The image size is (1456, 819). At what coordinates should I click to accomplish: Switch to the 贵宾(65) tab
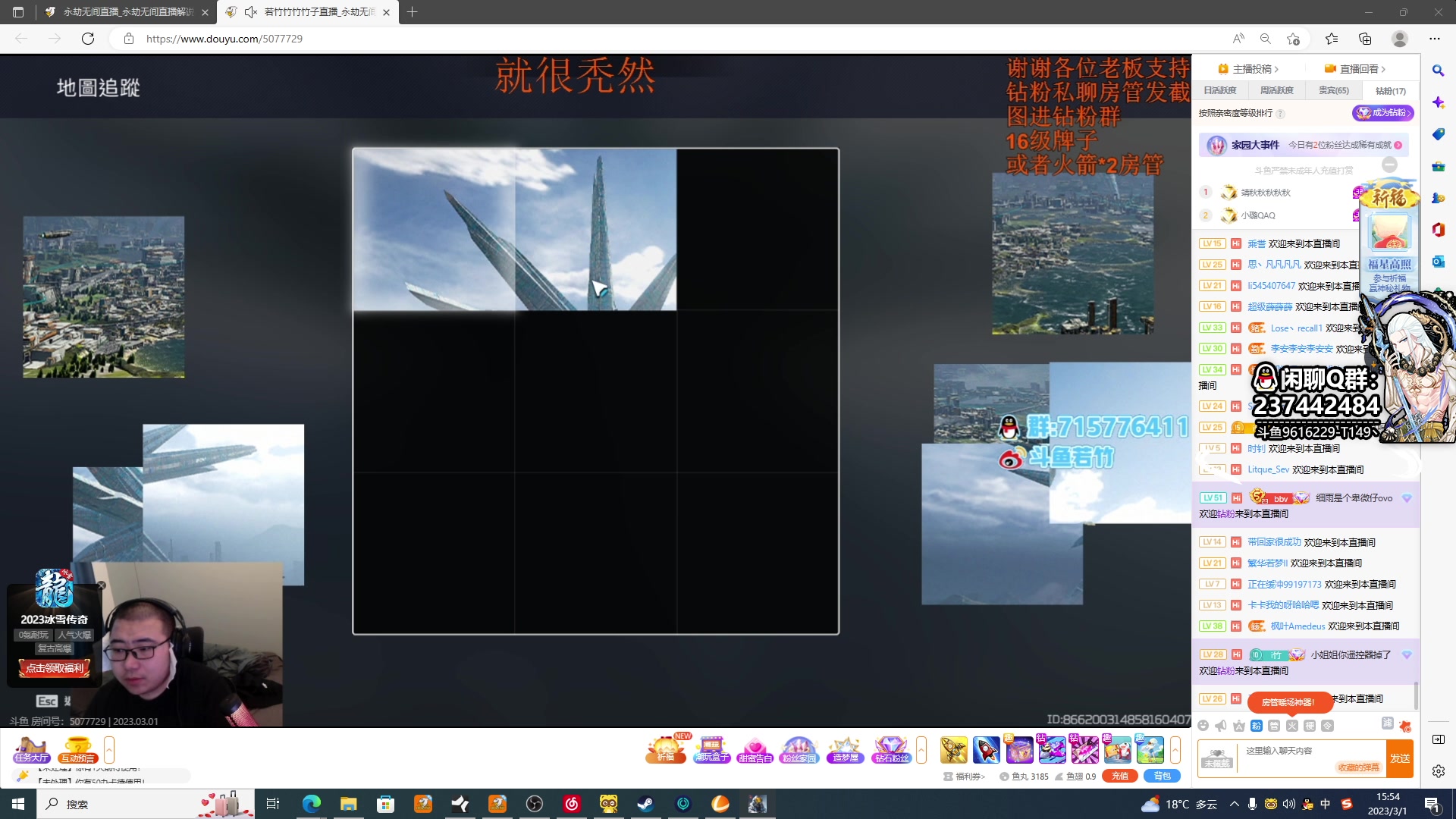coord(1334,90)
